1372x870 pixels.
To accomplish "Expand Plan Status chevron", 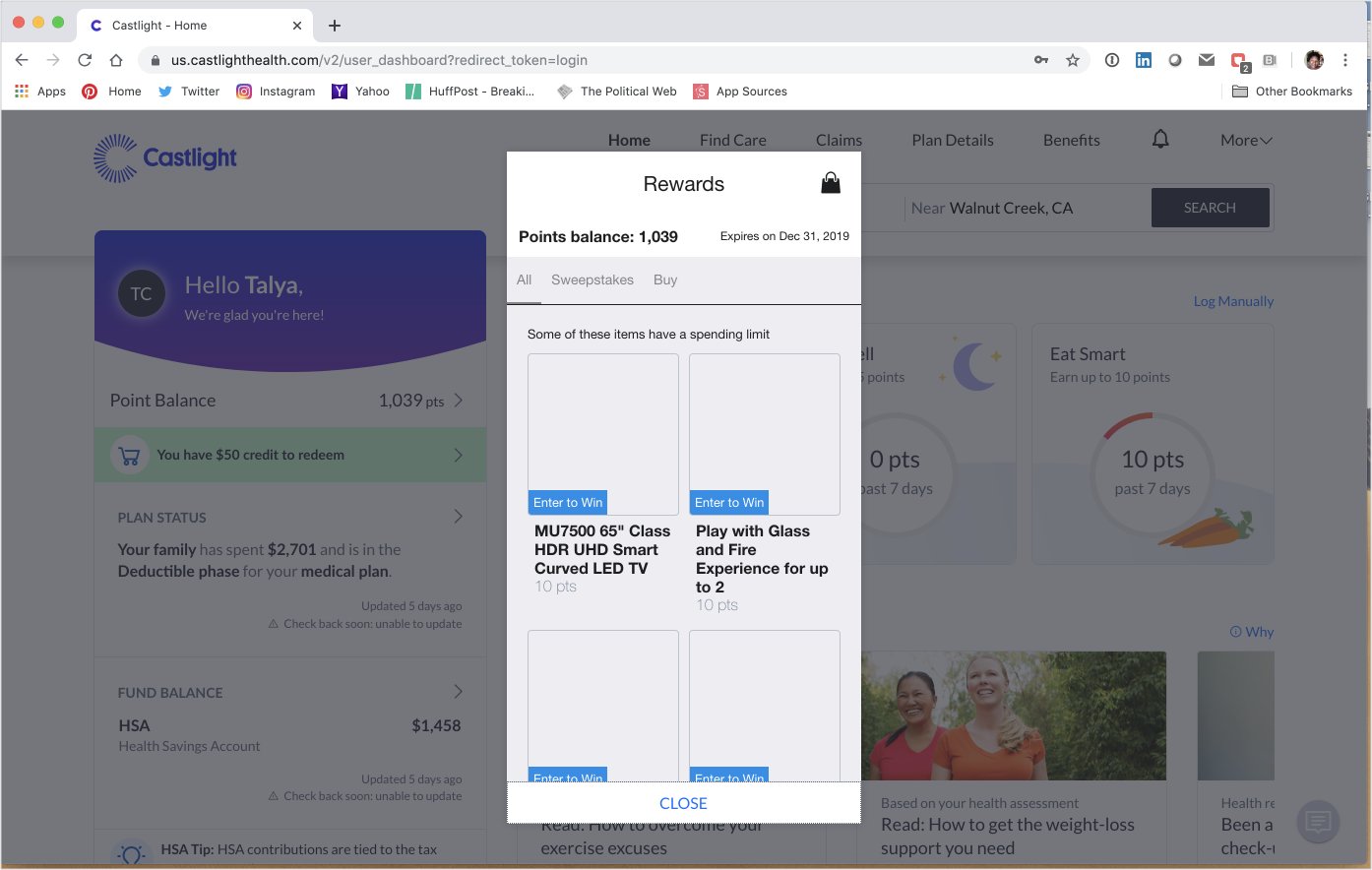I will point(459,517).
